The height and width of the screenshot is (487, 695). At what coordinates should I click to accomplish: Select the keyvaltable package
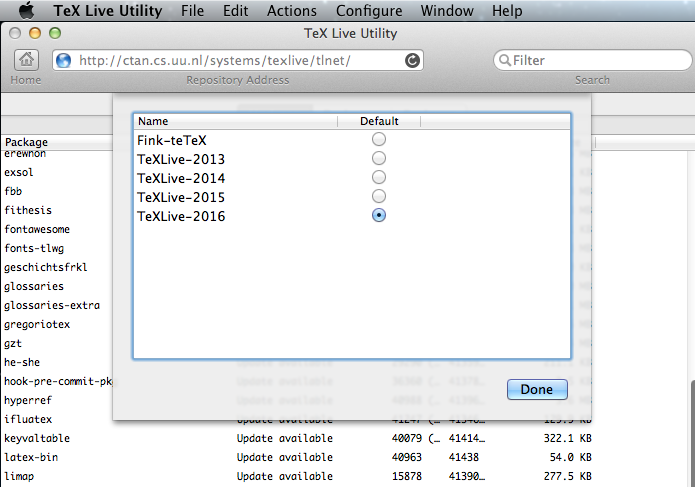point(37,438)
